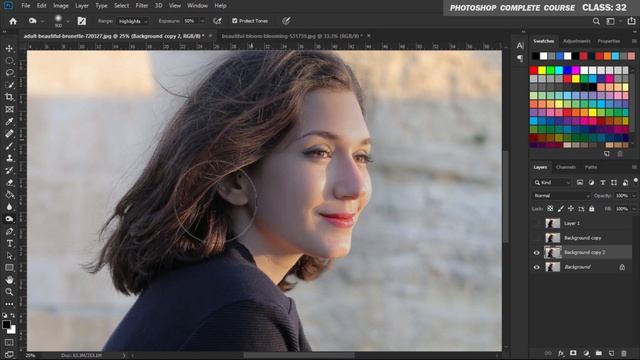Screen dimensions: 640x360
Task: Select the Eyedropper tool
Action: click(x=9, y=121)
